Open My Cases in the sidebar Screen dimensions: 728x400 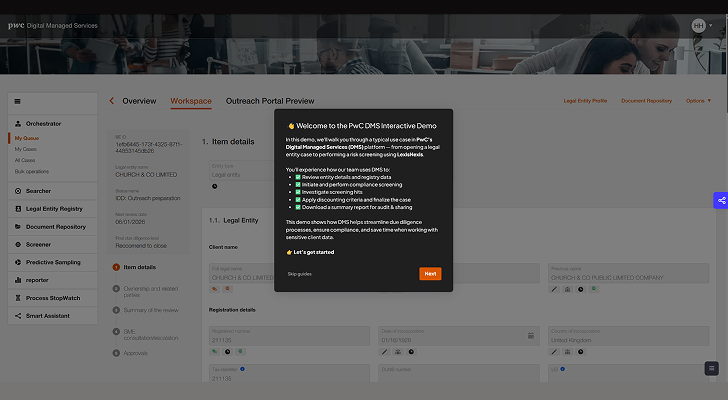pos(26,149)
